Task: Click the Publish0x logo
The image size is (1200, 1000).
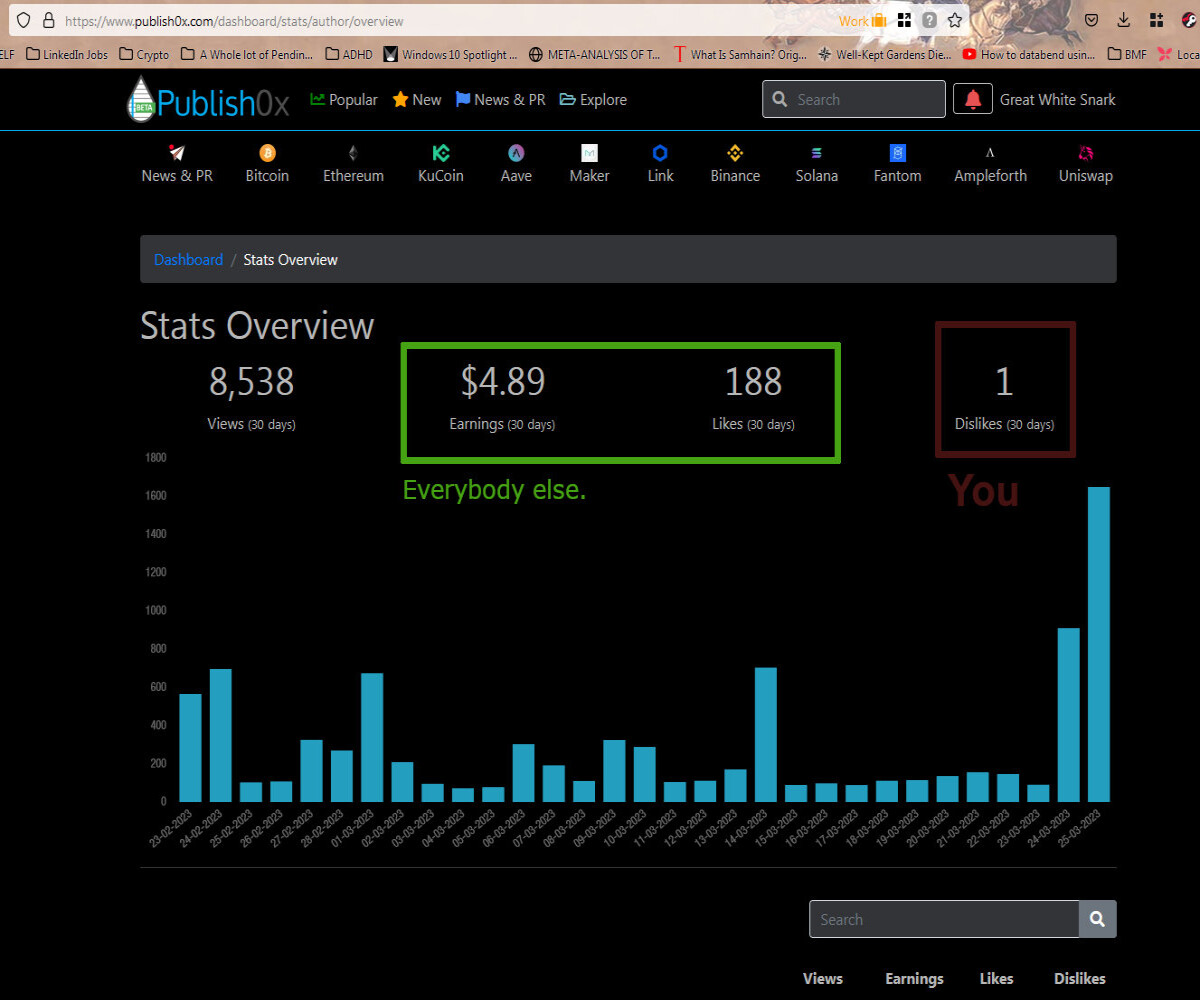Action: [208, 99]
